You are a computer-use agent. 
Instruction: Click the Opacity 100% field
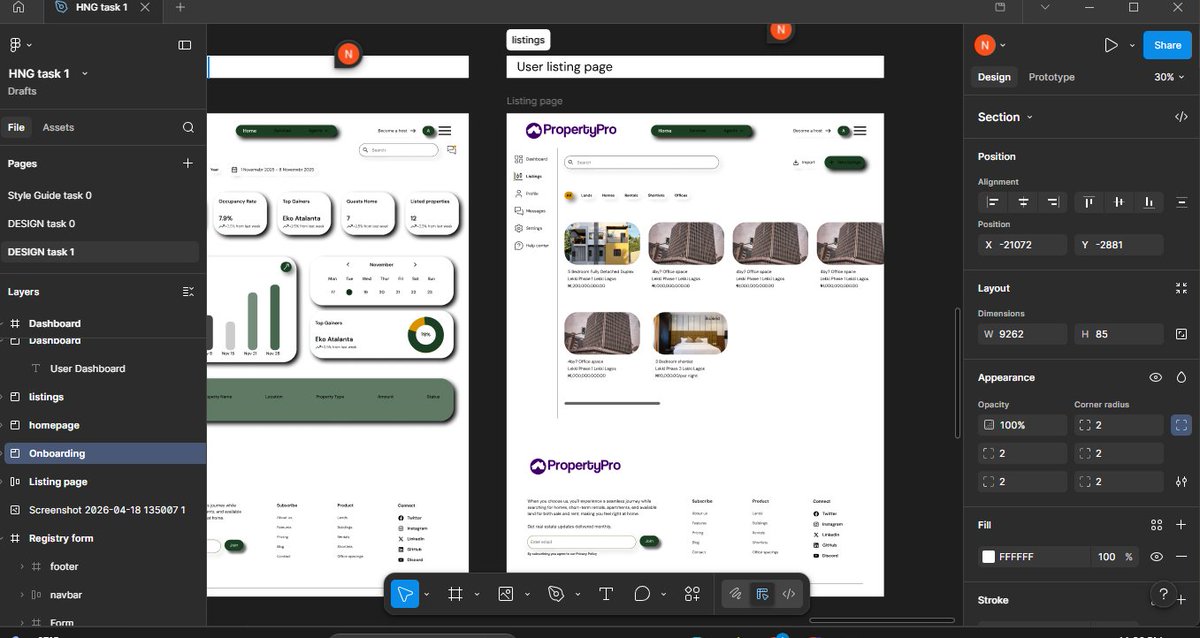coord(1021,425)
